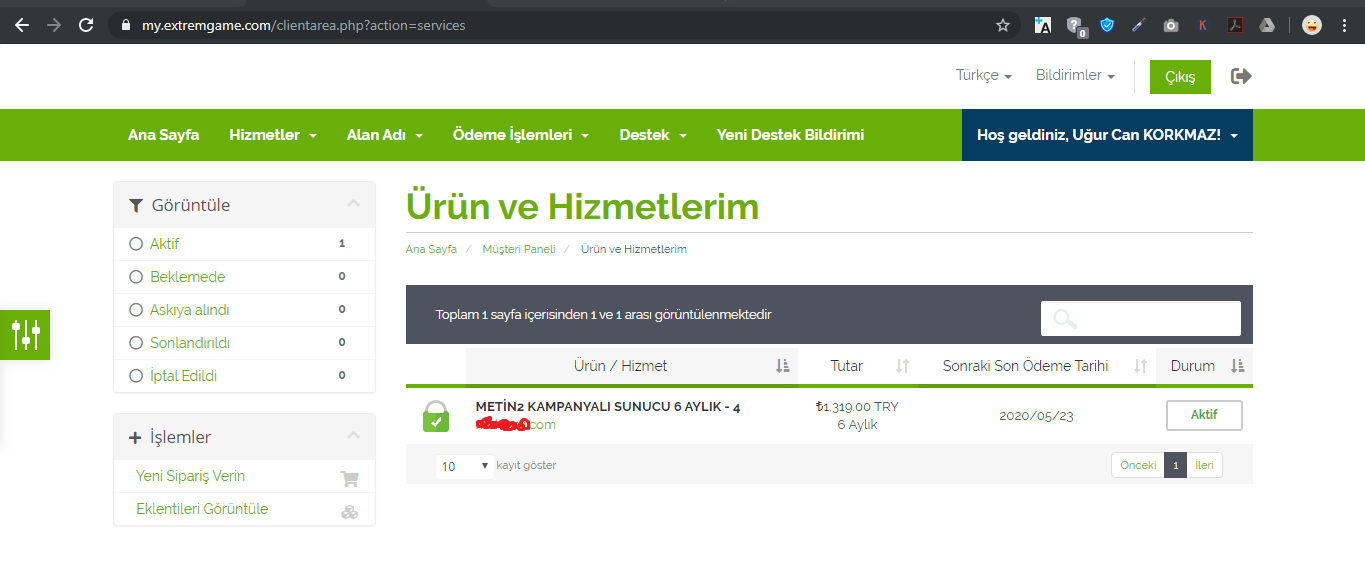Sort by Ürün / Hizmet column
Image resolution: width=1365 pixels, height=568 pixels.
point(632,366)
